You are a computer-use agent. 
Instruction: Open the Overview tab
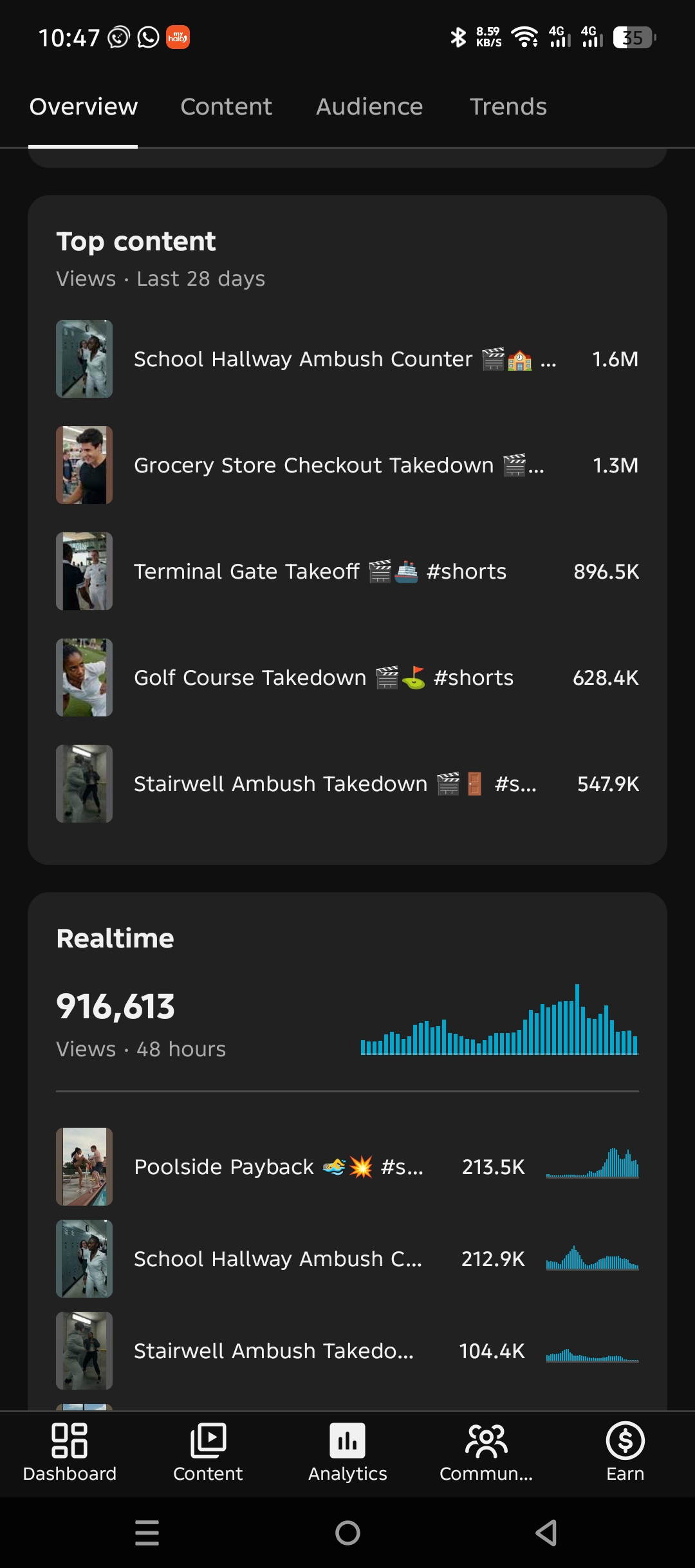[84, 107]
